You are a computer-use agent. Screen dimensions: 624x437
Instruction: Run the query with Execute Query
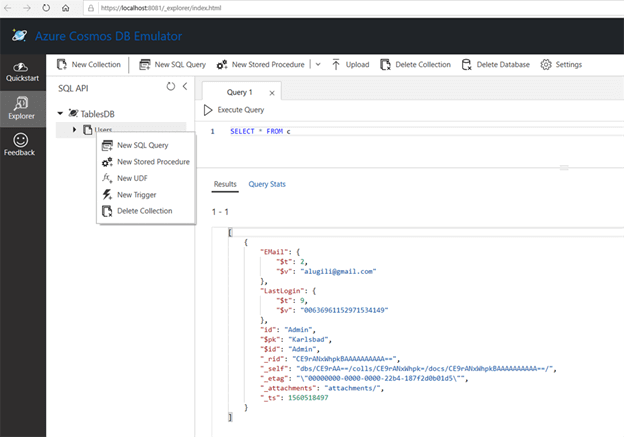click(x=234, y=110)
